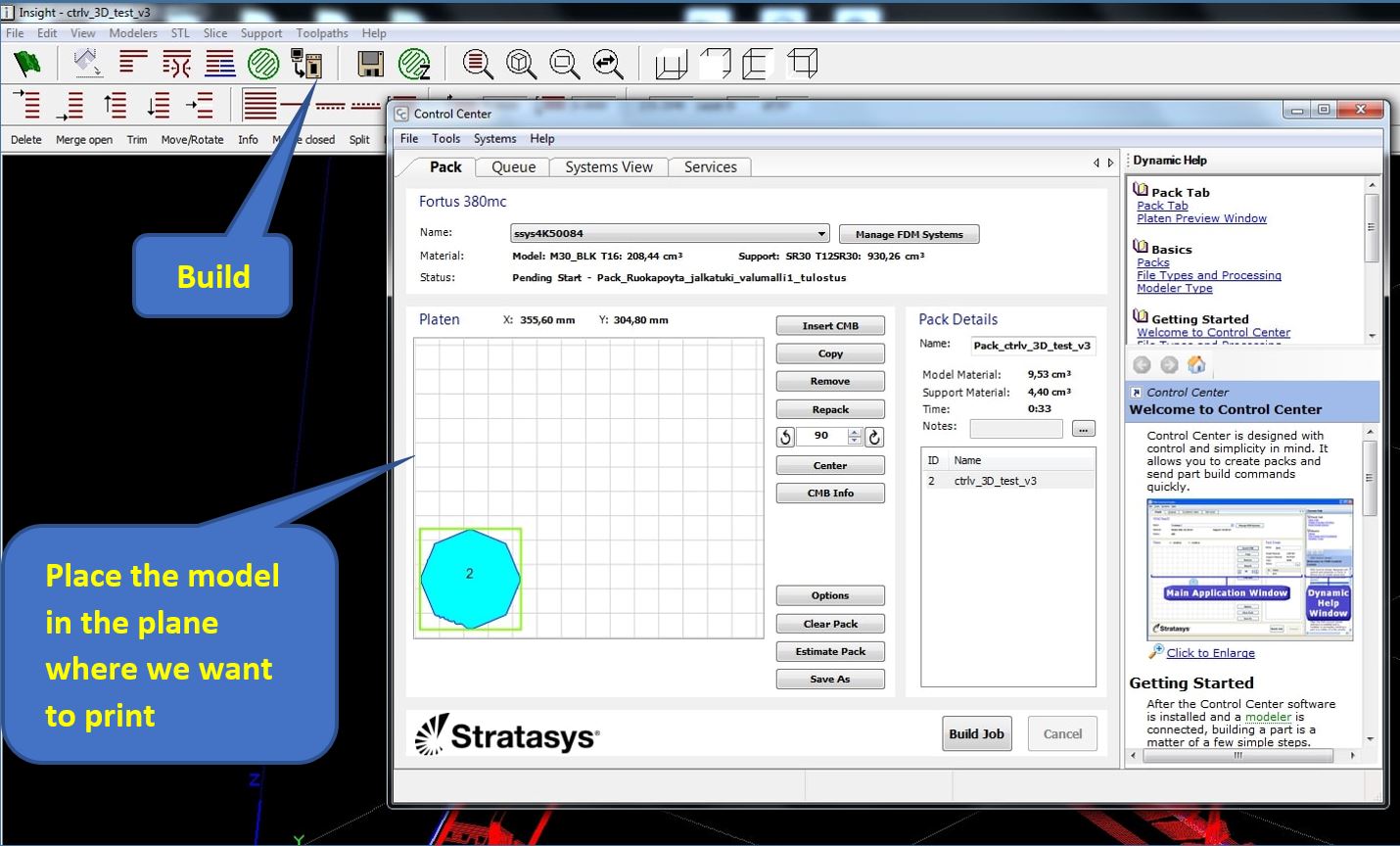The height and width of the screenshot is (846, 1400).
Task: Click the green circle with Z icon
Action: click(x=414, y=65)
